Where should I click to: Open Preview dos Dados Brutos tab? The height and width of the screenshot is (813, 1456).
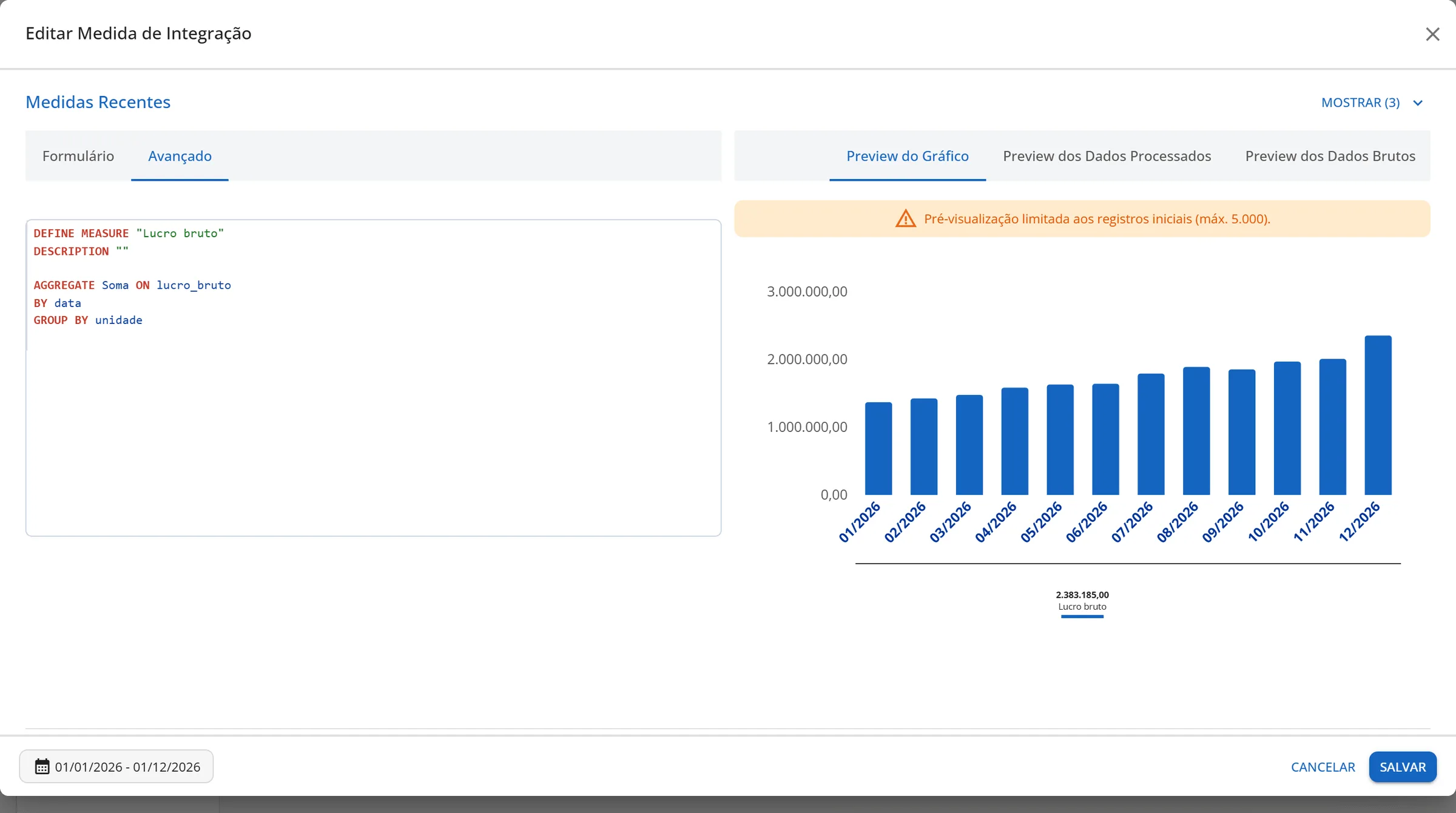[1330, 156]
